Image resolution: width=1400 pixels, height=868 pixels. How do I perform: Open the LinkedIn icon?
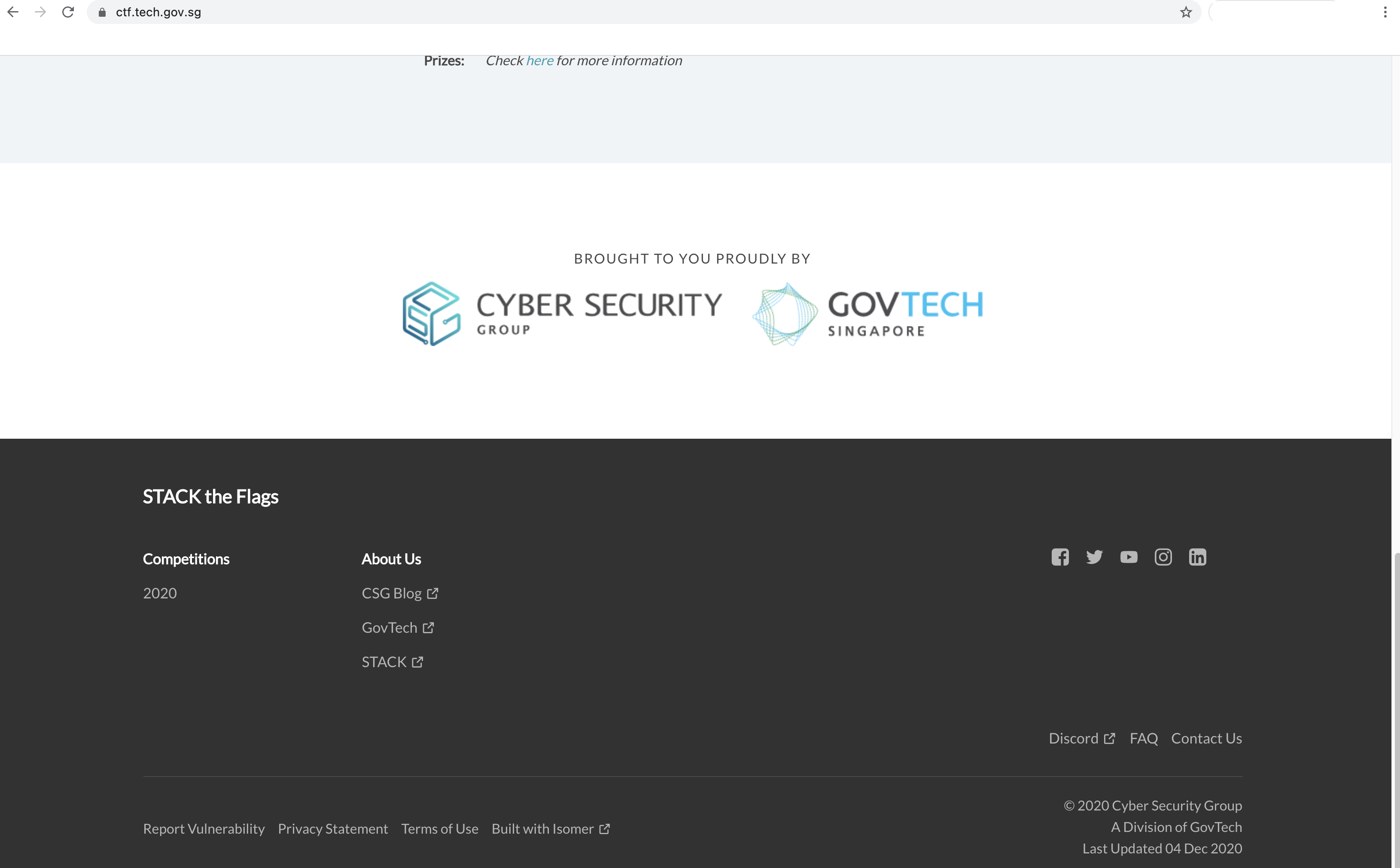point(1197,557)
